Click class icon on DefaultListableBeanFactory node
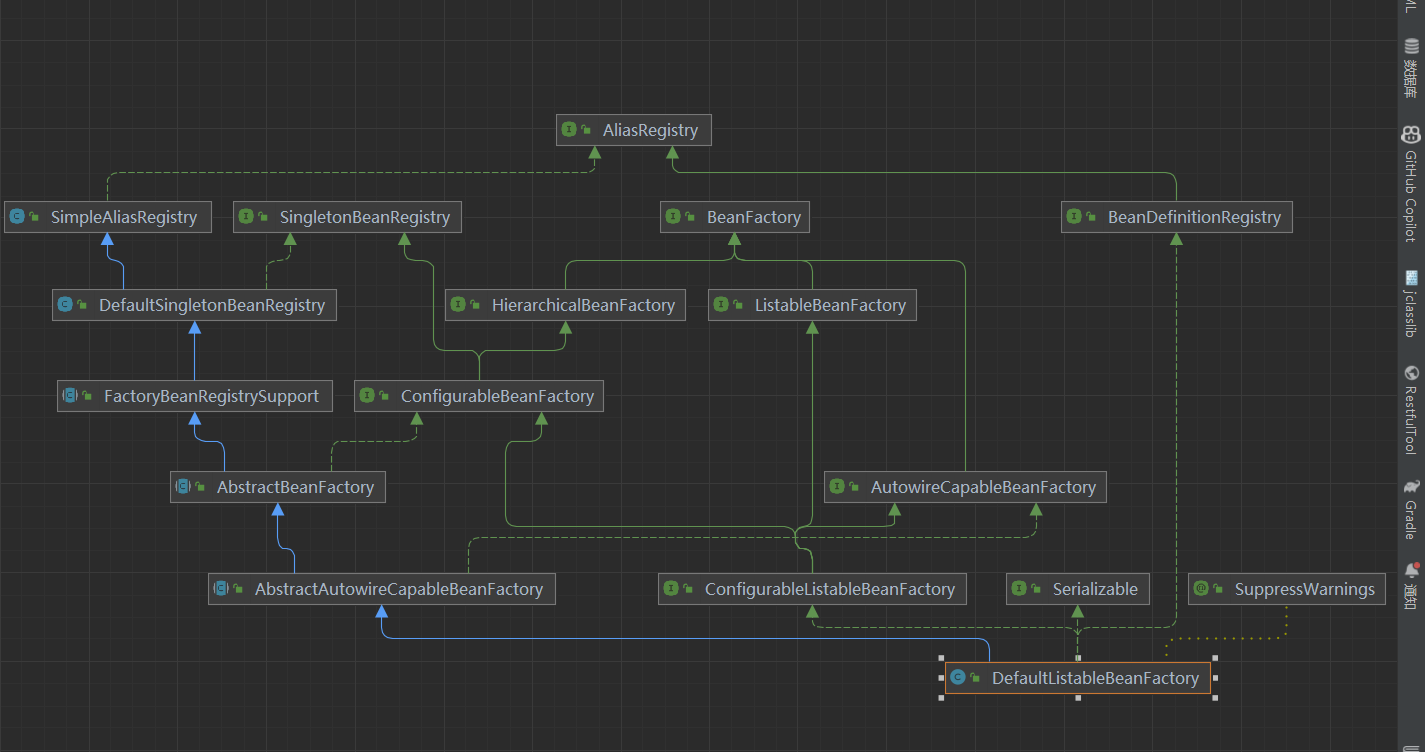This screenshot has height=752, width=1425. pyautogui.click(x=958, y=678)
